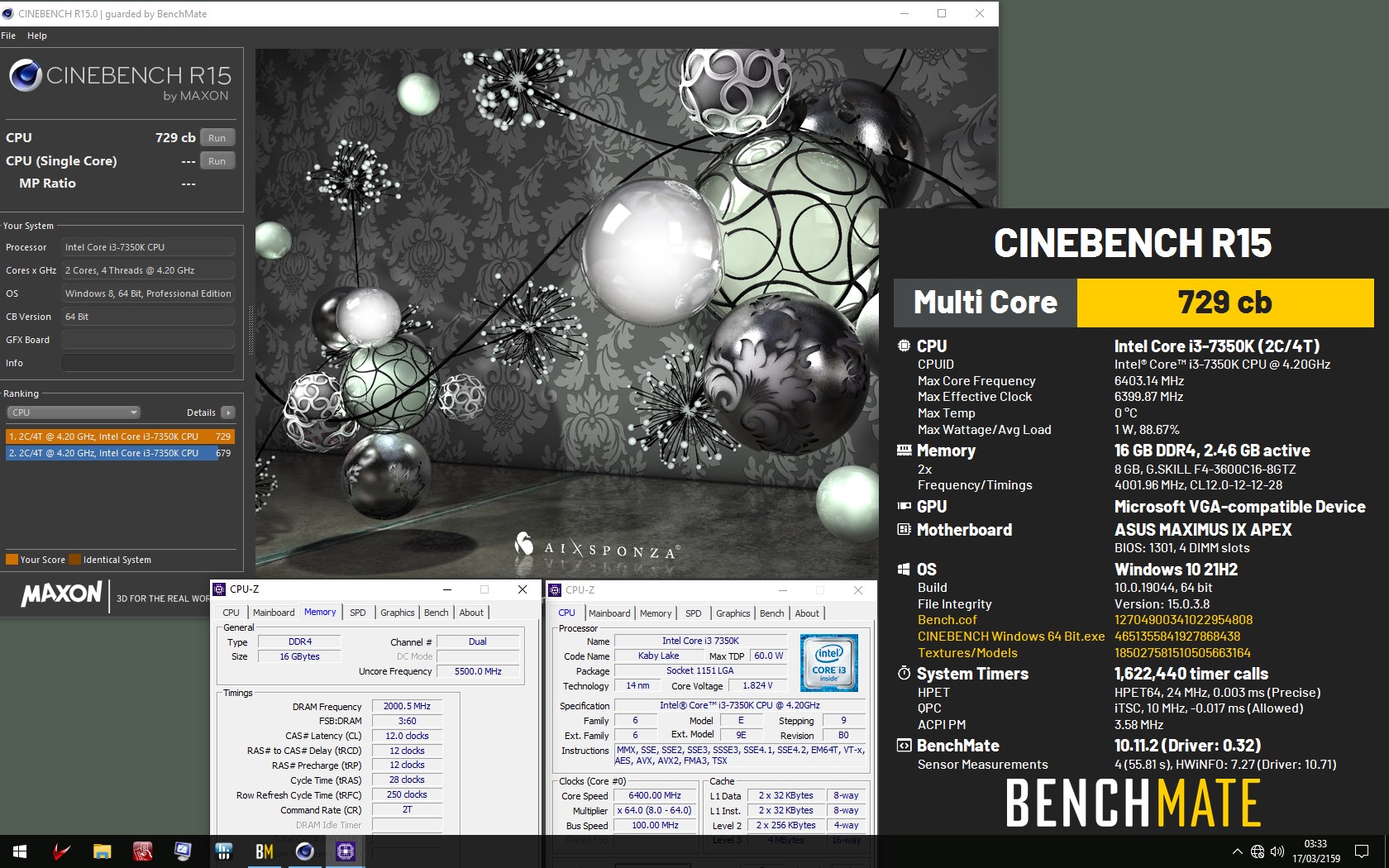Click the Uncore Frequency 5500.0 MHz value
This screenshot has height=868, width=1389.
coord(478,671)
